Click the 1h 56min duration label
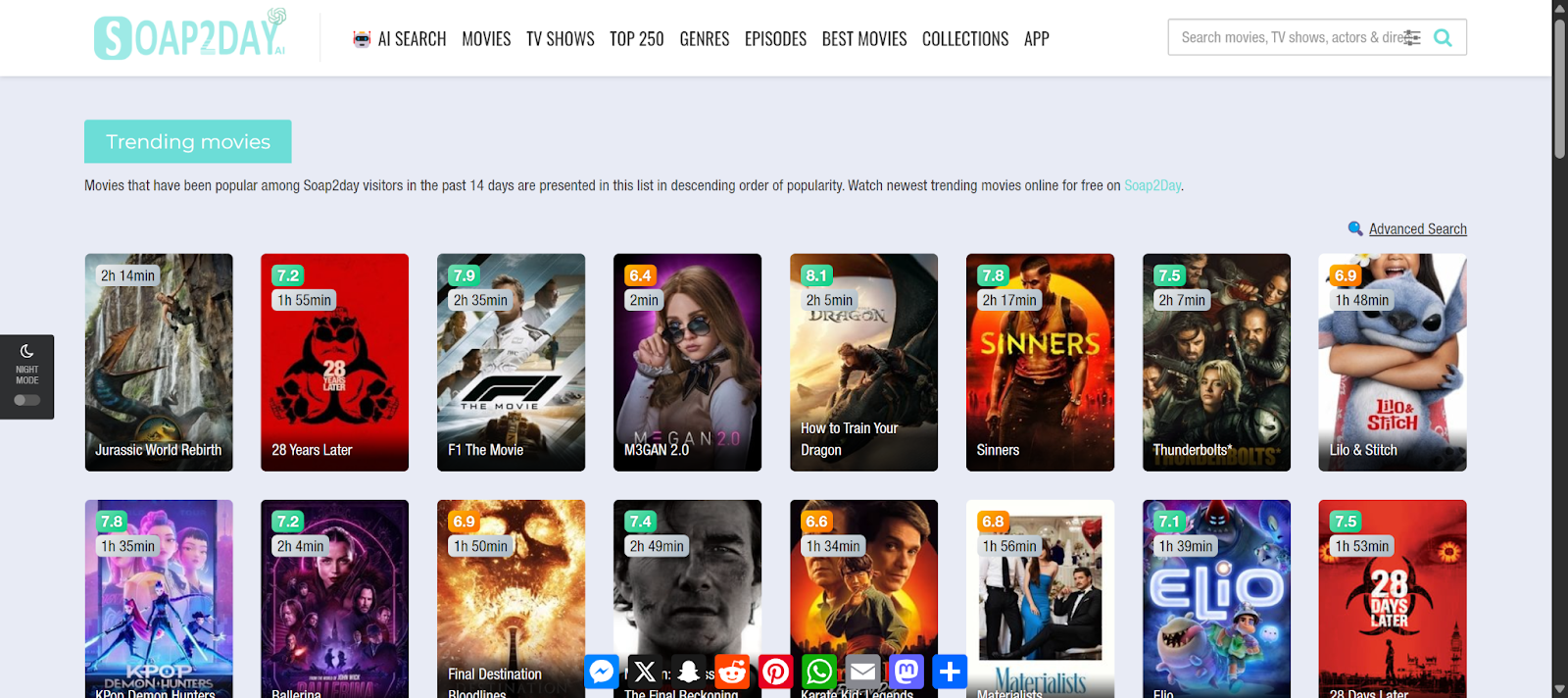Image resolution: width=1568 pixels, height=698 pixels. tap(1009, 546)
